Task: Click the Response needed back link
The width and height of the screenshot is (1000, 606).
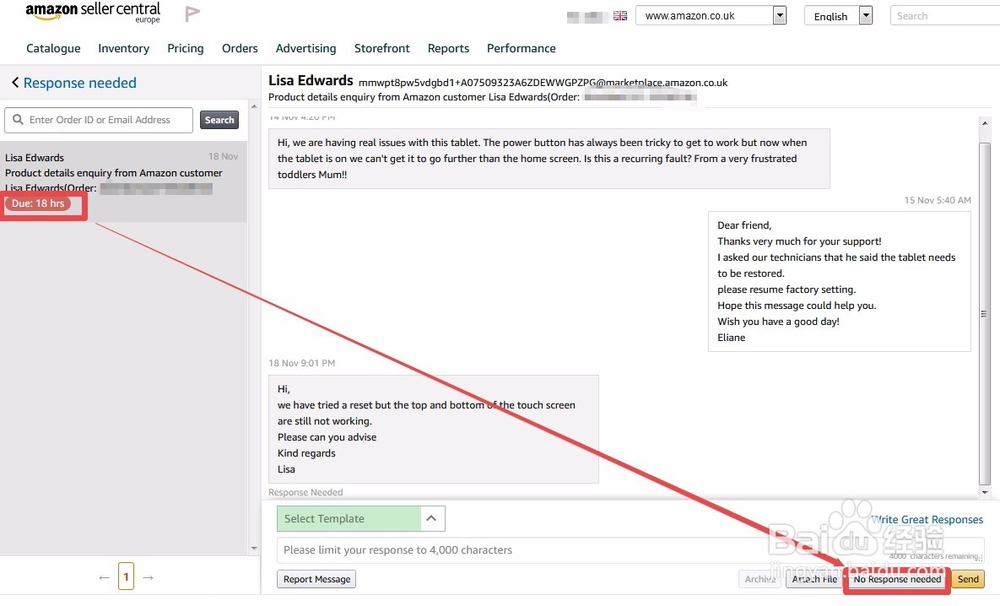Action: (x=80, y=83)
